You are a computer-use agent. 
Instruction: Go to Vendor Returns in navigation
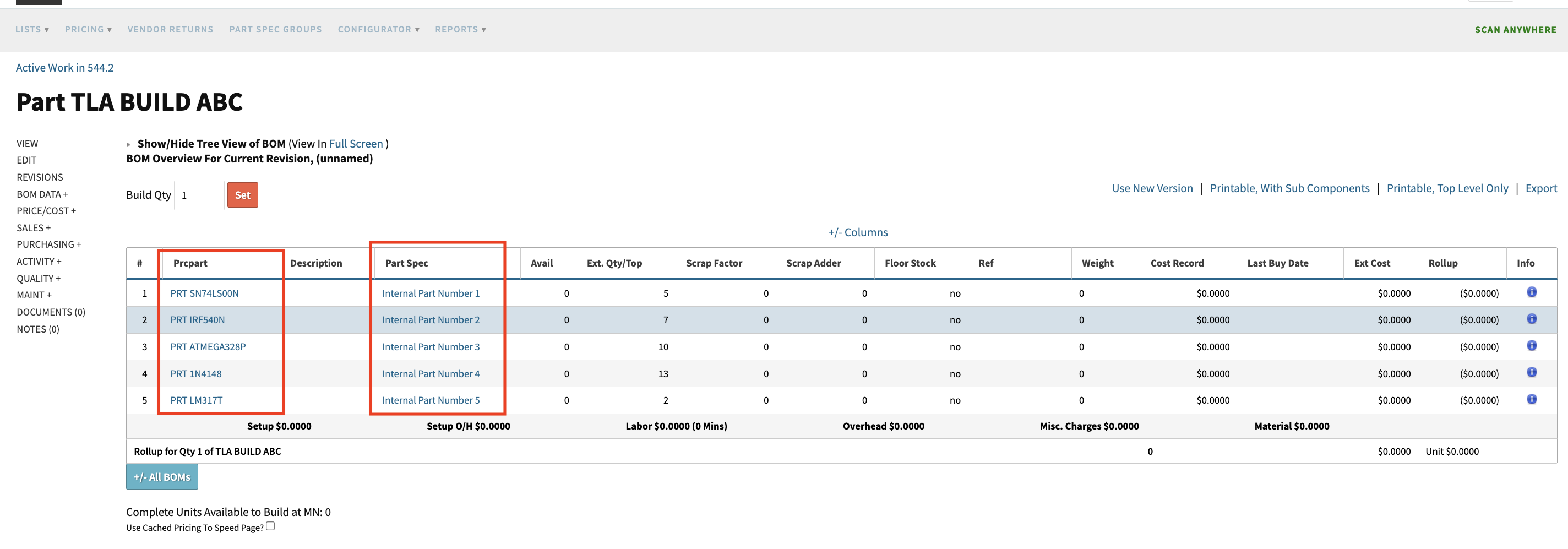coord(171,29)
